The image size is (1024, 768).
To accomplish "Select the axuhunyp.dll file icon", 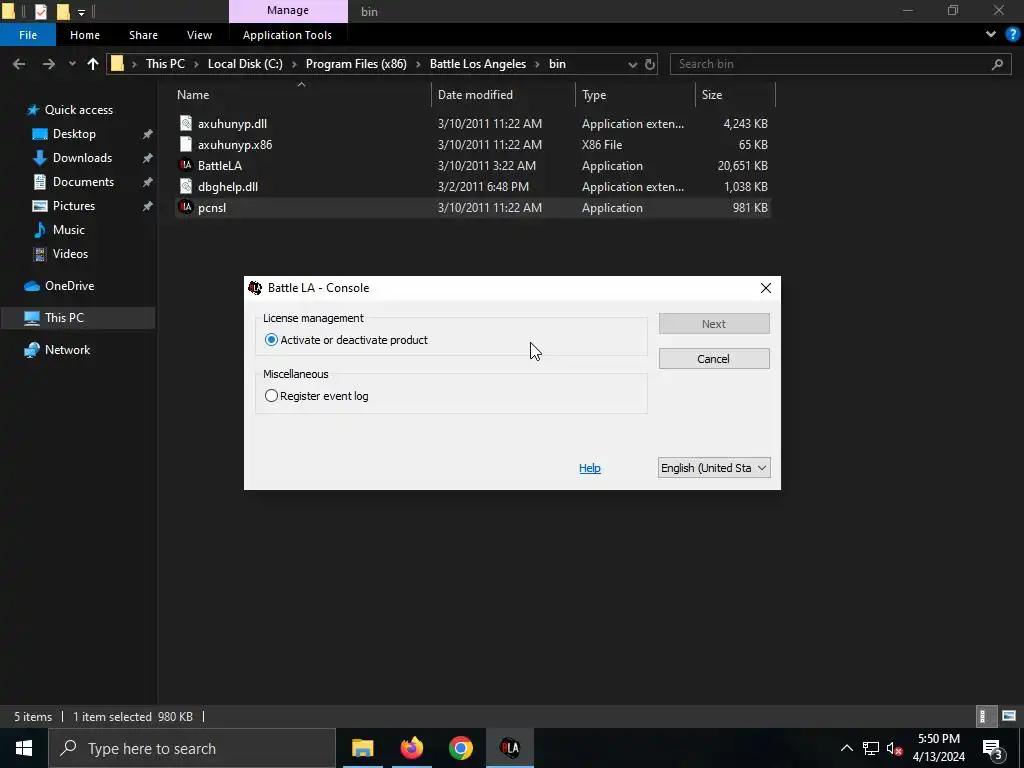I will [x=186, y=123].
